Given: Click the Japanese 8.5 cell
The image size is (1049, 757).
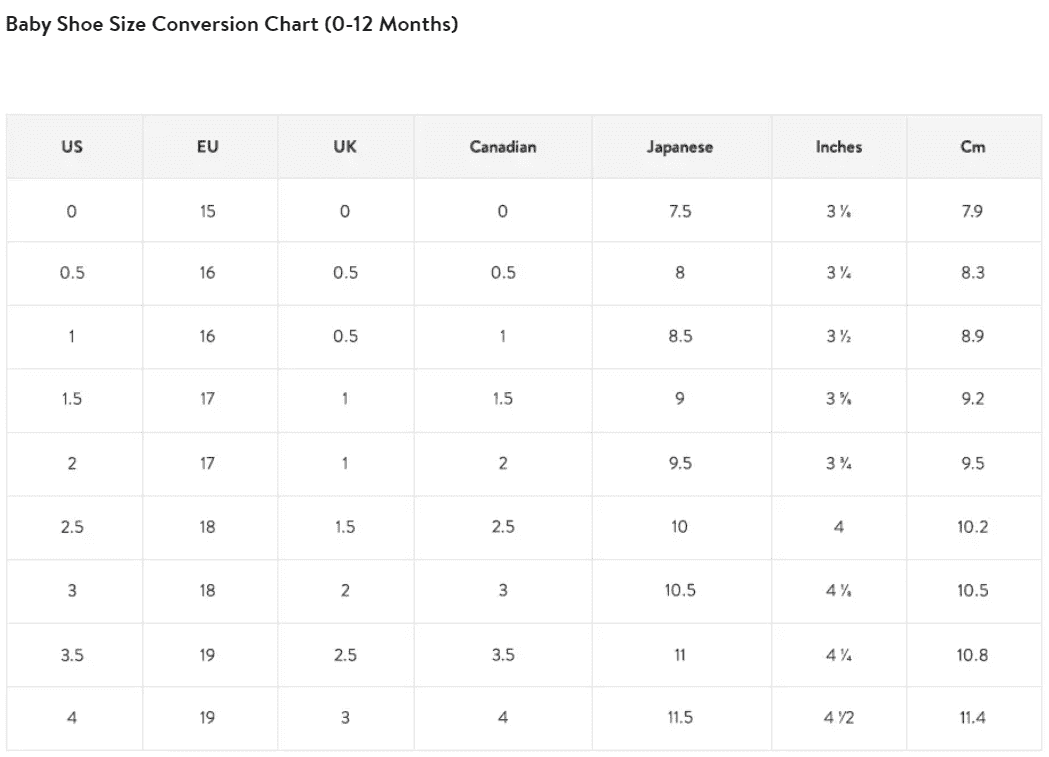Looking at the screenshot, I should tap(680, 336).
